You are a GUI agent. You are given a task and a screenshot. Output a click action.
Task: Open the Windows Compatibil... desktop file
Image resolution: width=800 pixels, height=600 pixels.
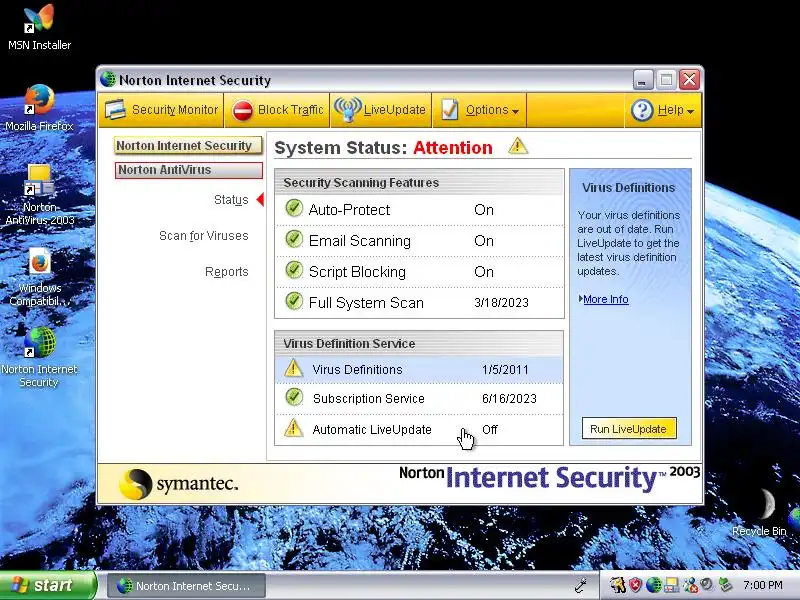click(39, 277)
